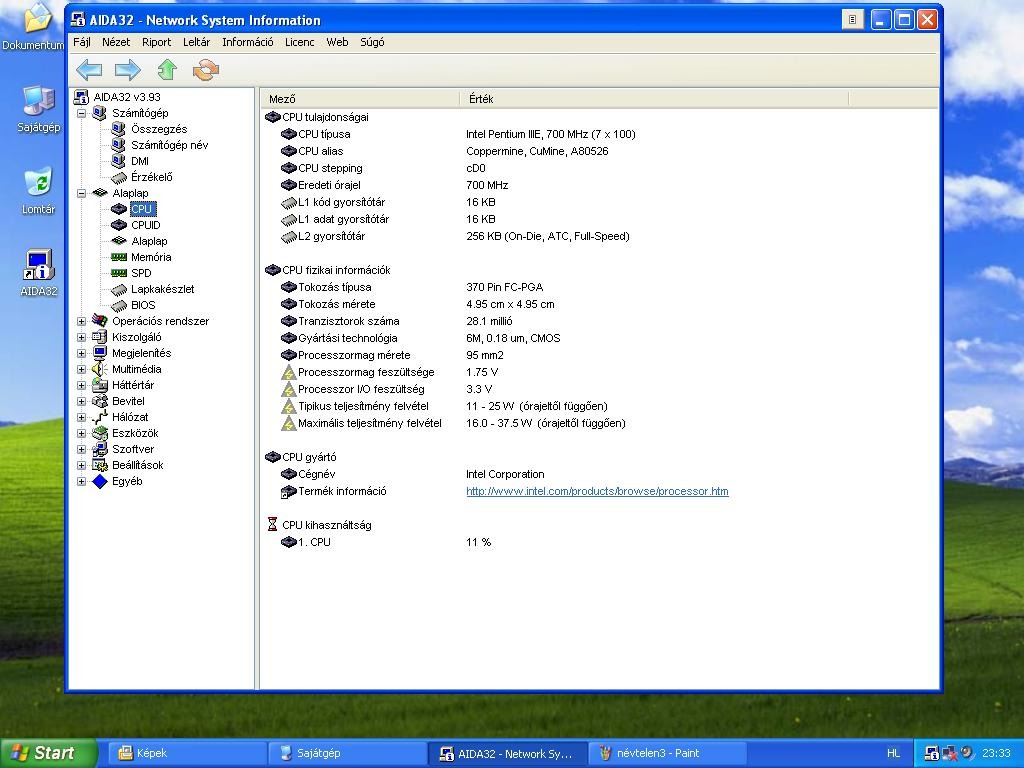This screenshot has width=1024, height=768.
Task: Expand the Szoftver branch
Action: [x=82, y=449]
